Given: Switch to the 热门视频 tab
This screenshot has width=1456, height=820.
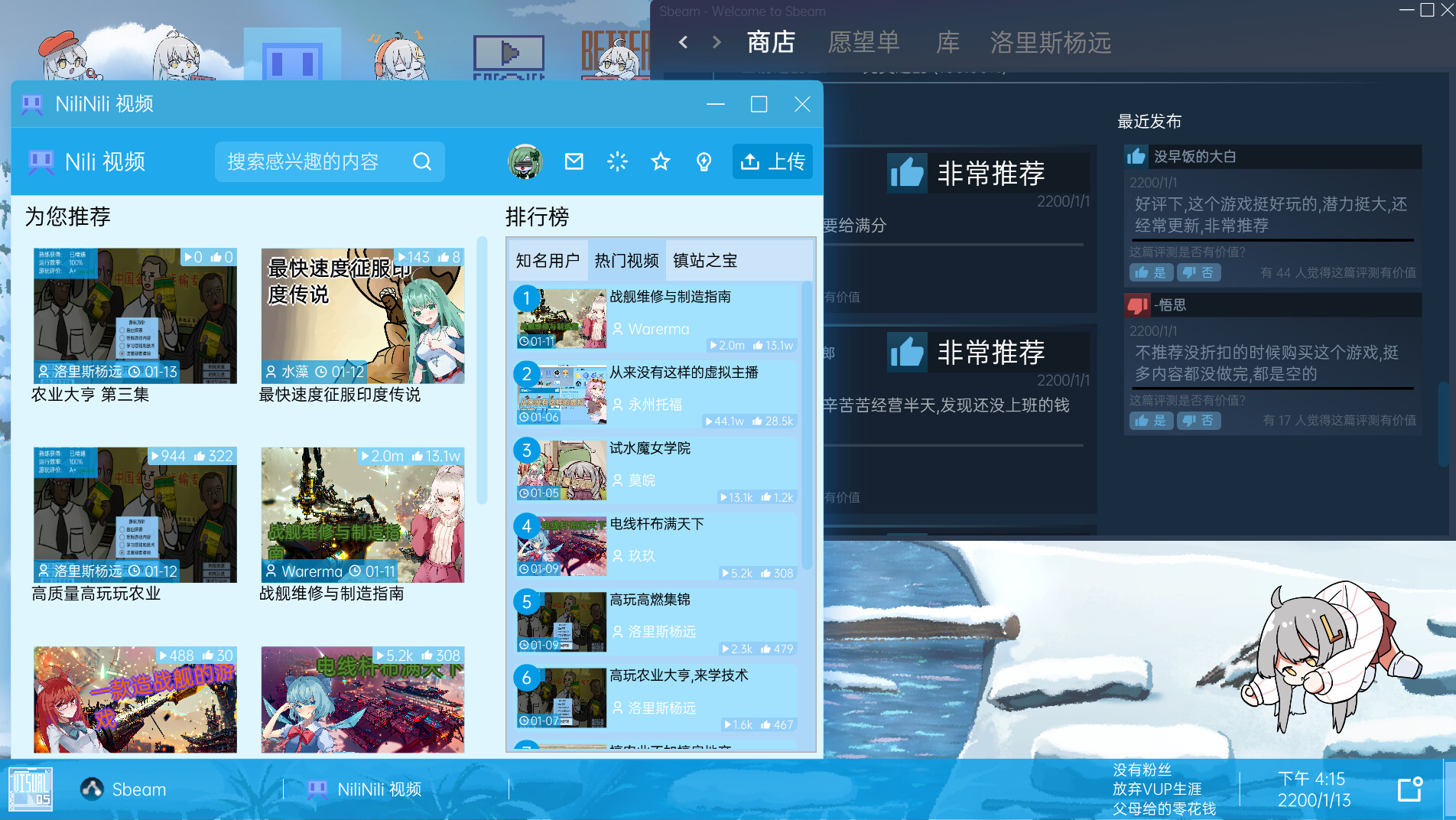Looking at the screenshot, I should pos(627,260).
